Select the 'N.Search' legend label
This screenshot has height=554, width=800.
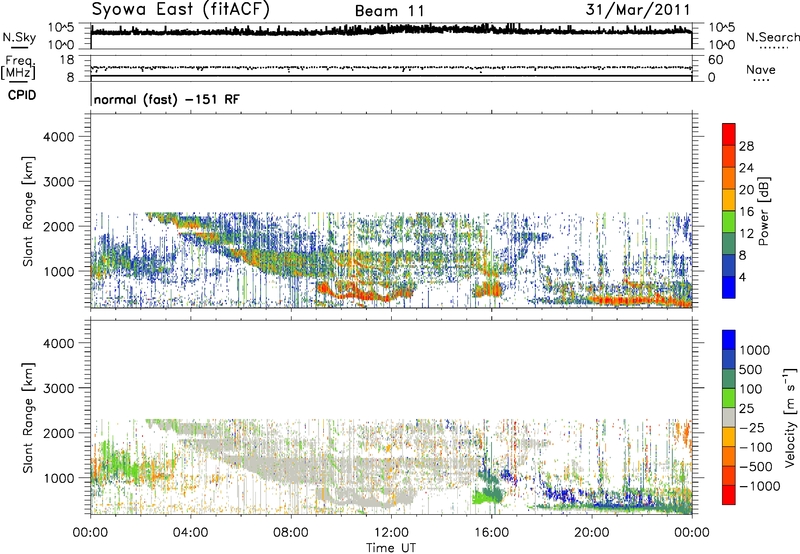[x=773, y=37]
